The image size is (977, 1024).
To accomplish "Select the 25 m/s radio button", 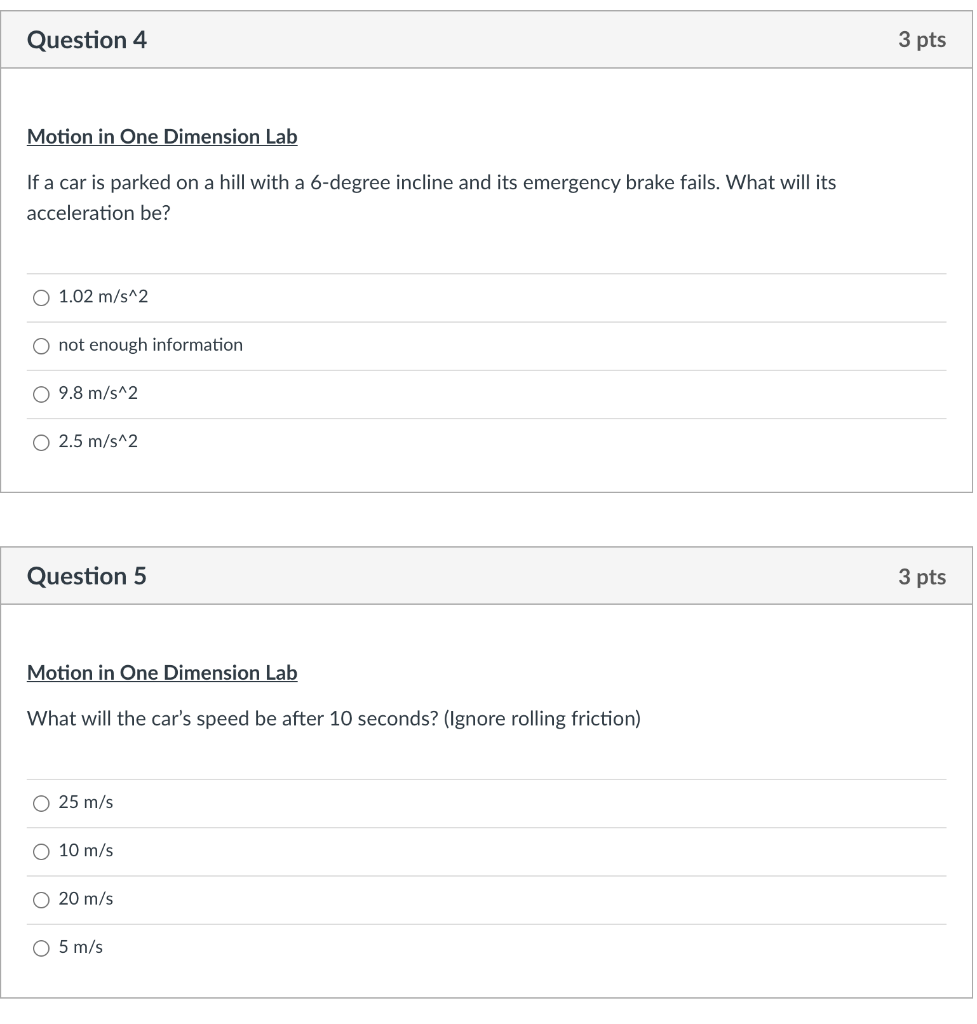I will point(41,803).
